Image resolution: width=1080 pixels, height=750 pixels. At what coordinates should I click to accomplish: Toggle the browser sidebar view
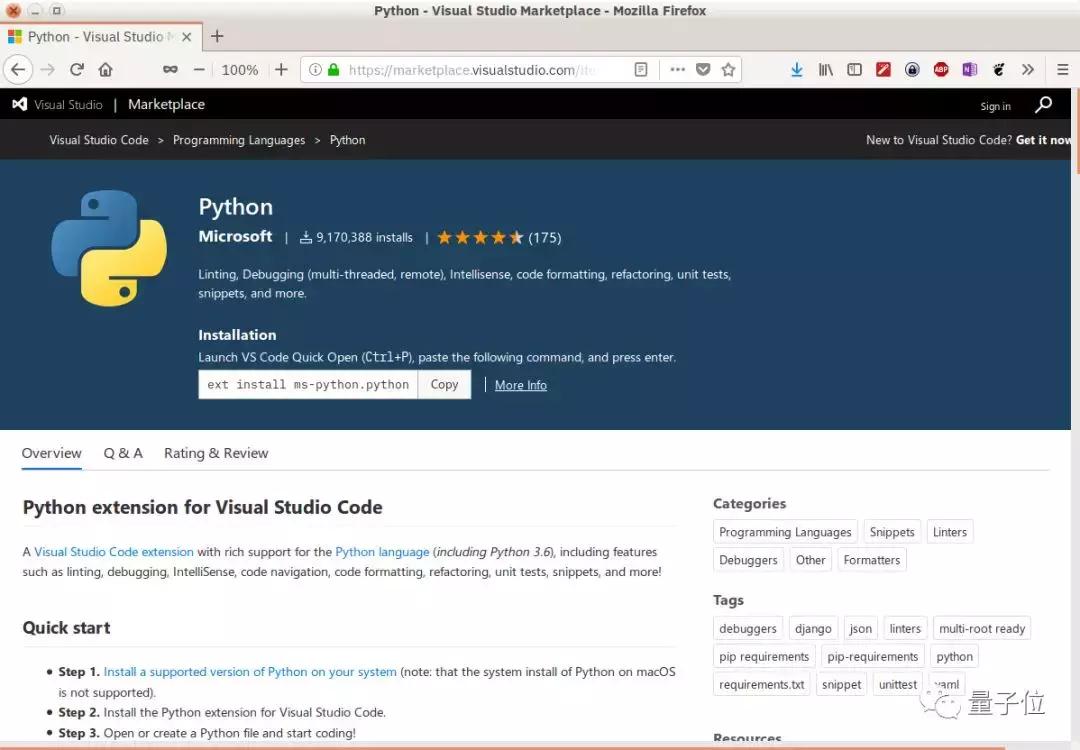click(x=854, y=69)
